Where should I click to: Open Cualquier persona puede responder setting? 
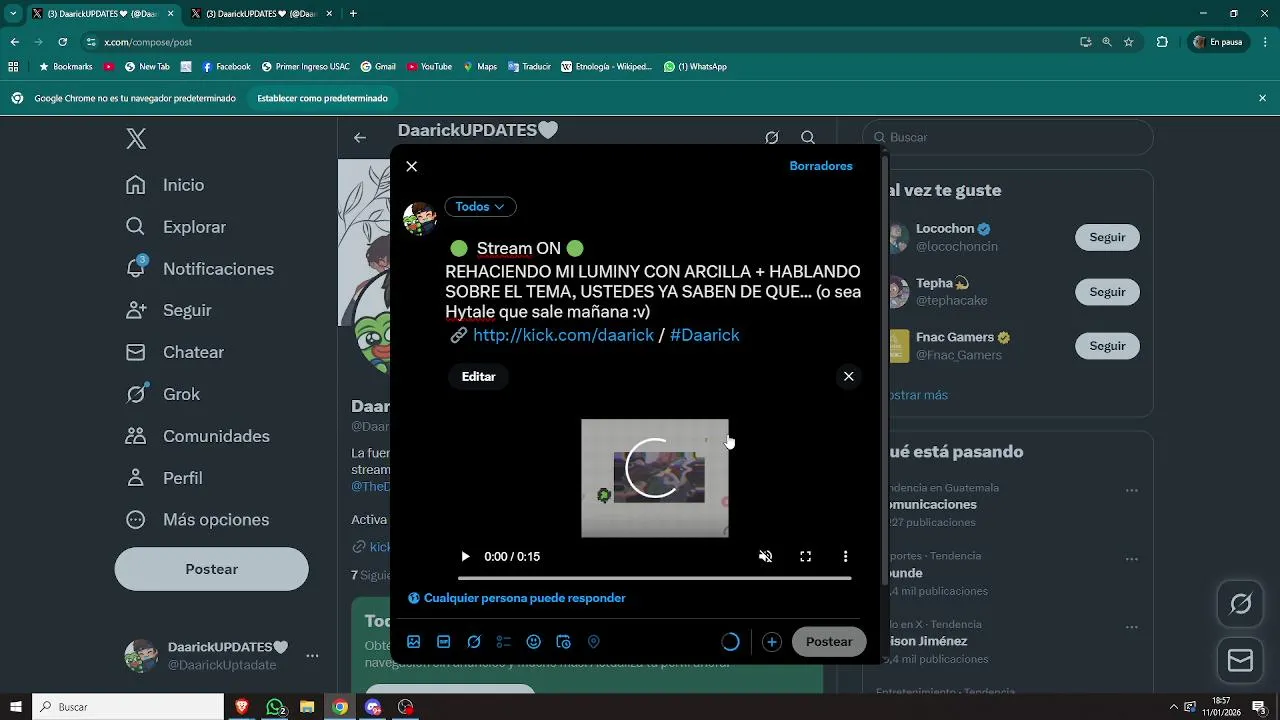coord(517,598)
